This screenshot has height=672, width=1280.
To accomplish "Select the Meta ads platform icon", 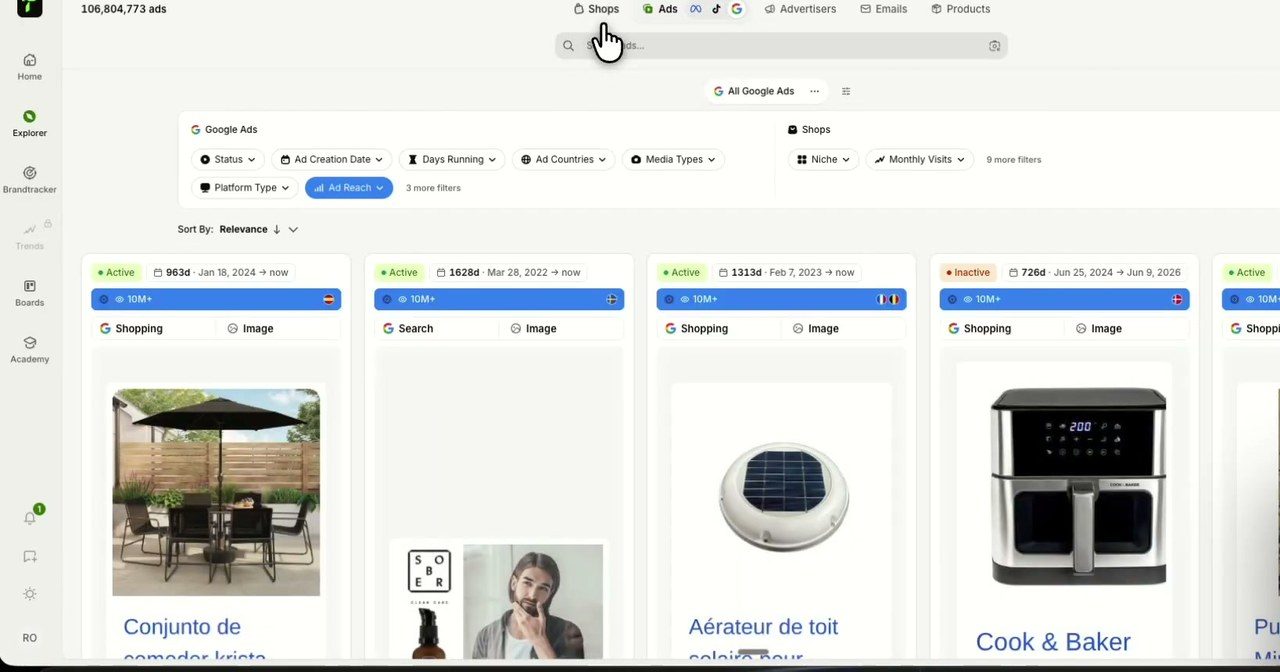I will click(x=696, y=9).
